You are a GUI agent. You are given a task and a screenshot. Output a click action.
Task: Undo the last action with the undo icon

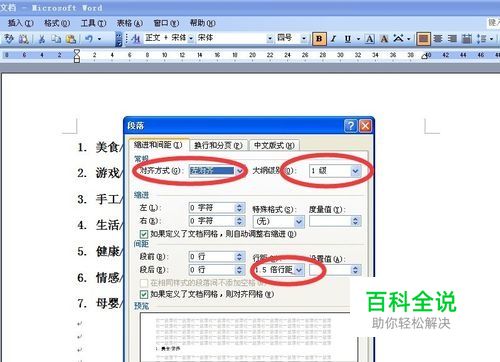tap(89, 39)
